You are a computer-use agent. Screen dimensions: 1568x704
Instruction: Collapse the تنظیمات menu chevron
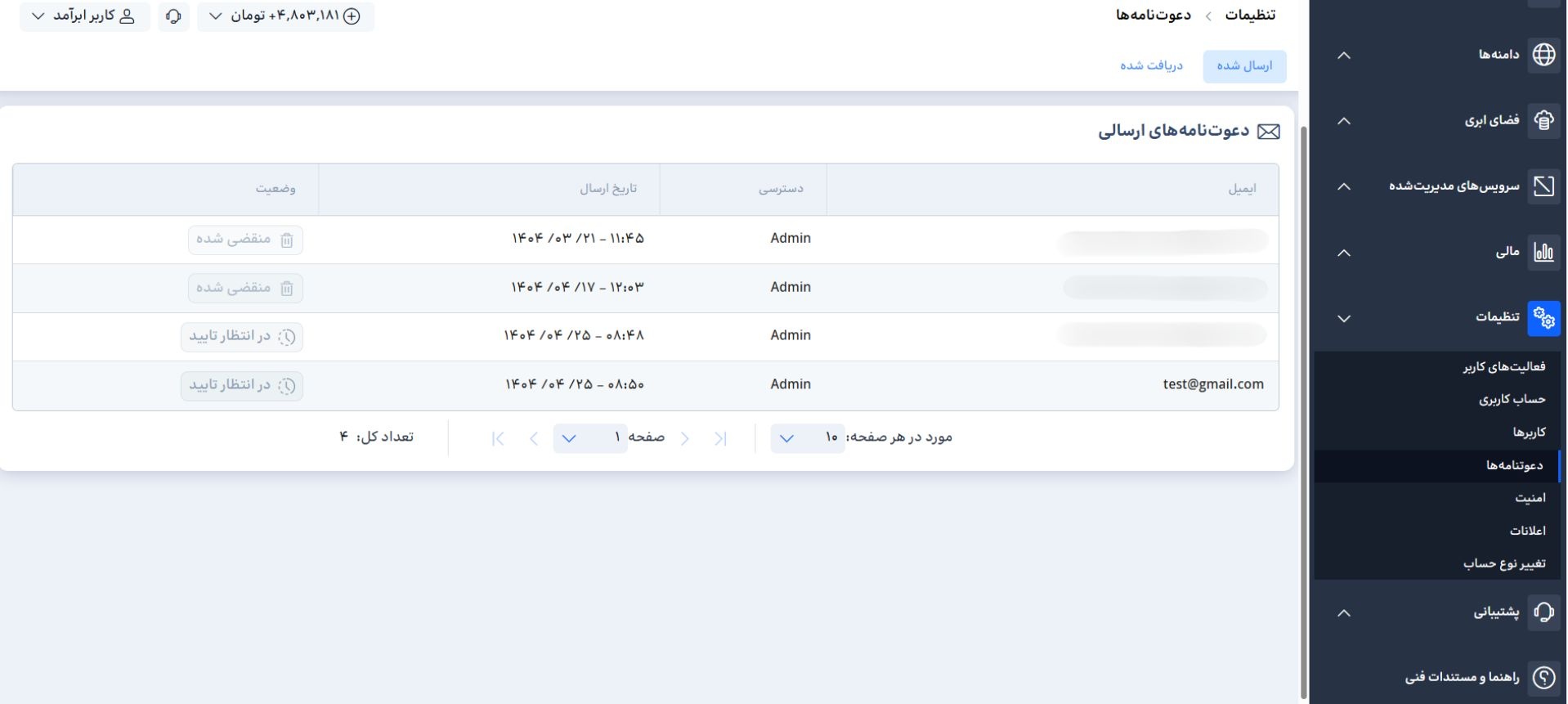pos(1344,318)
